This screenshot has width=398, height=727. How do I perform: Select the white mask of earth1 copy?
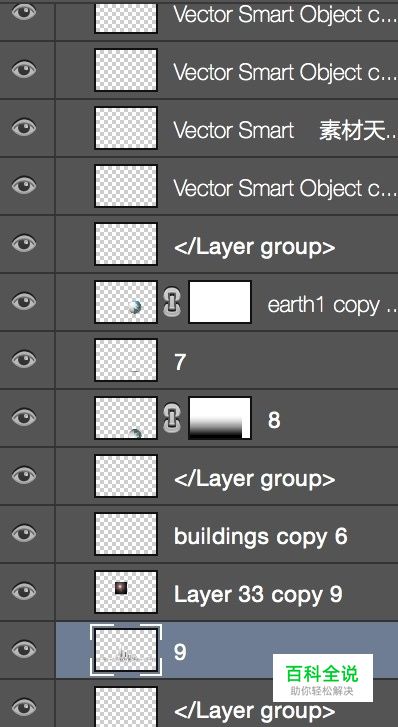click(x=220, y=302)
